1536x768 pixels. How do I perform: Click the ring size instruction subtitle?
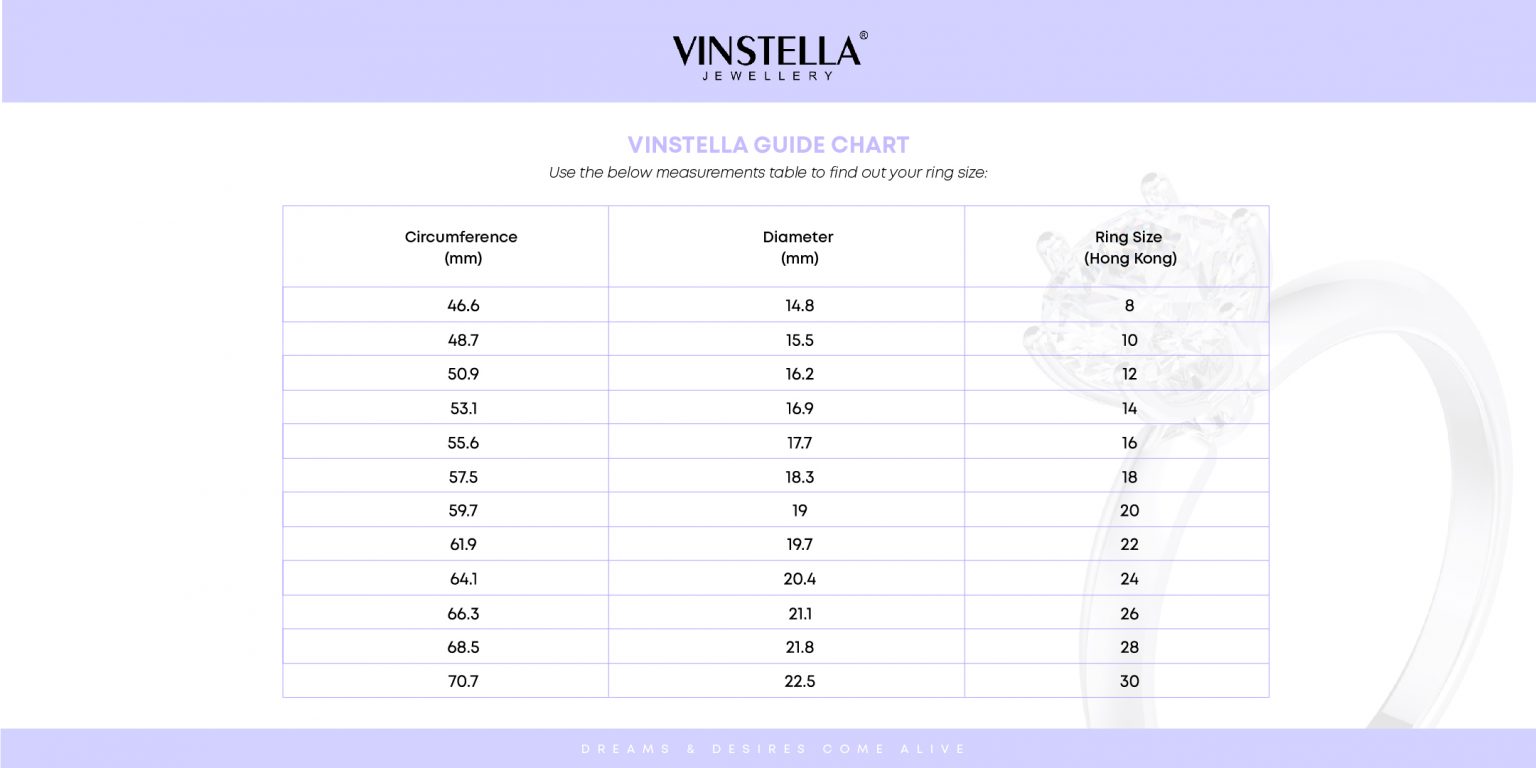click(x=768, y=173)
